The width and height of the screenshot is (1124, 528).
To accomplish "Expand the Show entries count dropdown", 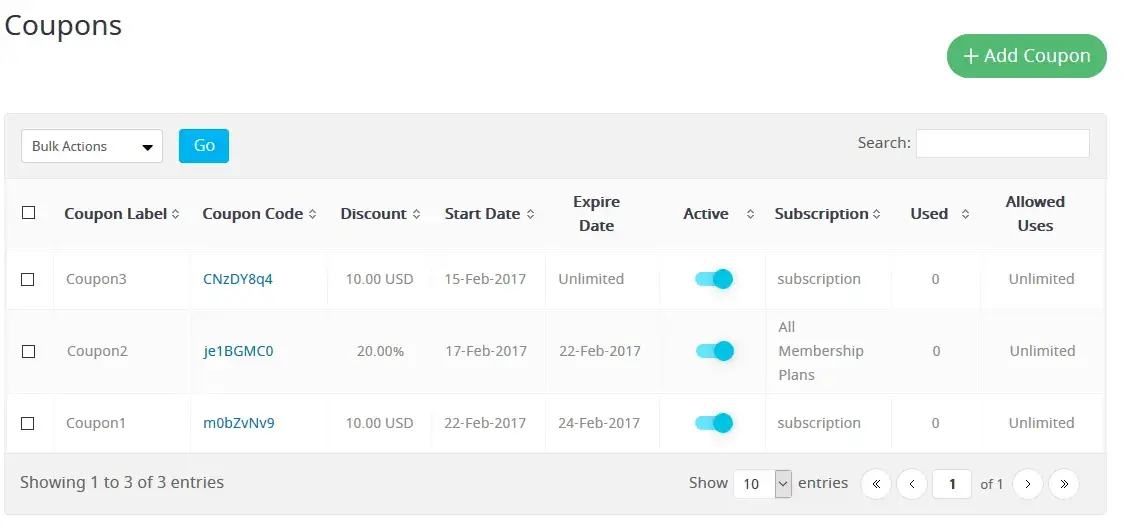I will pyautogui.click(x=762, y=484).
